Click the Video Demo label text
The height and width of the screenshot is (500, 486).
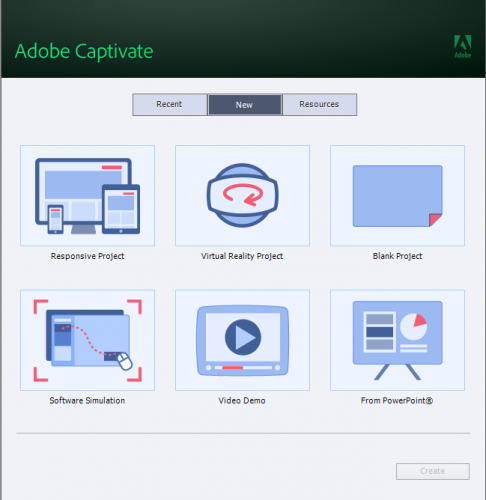242,400
